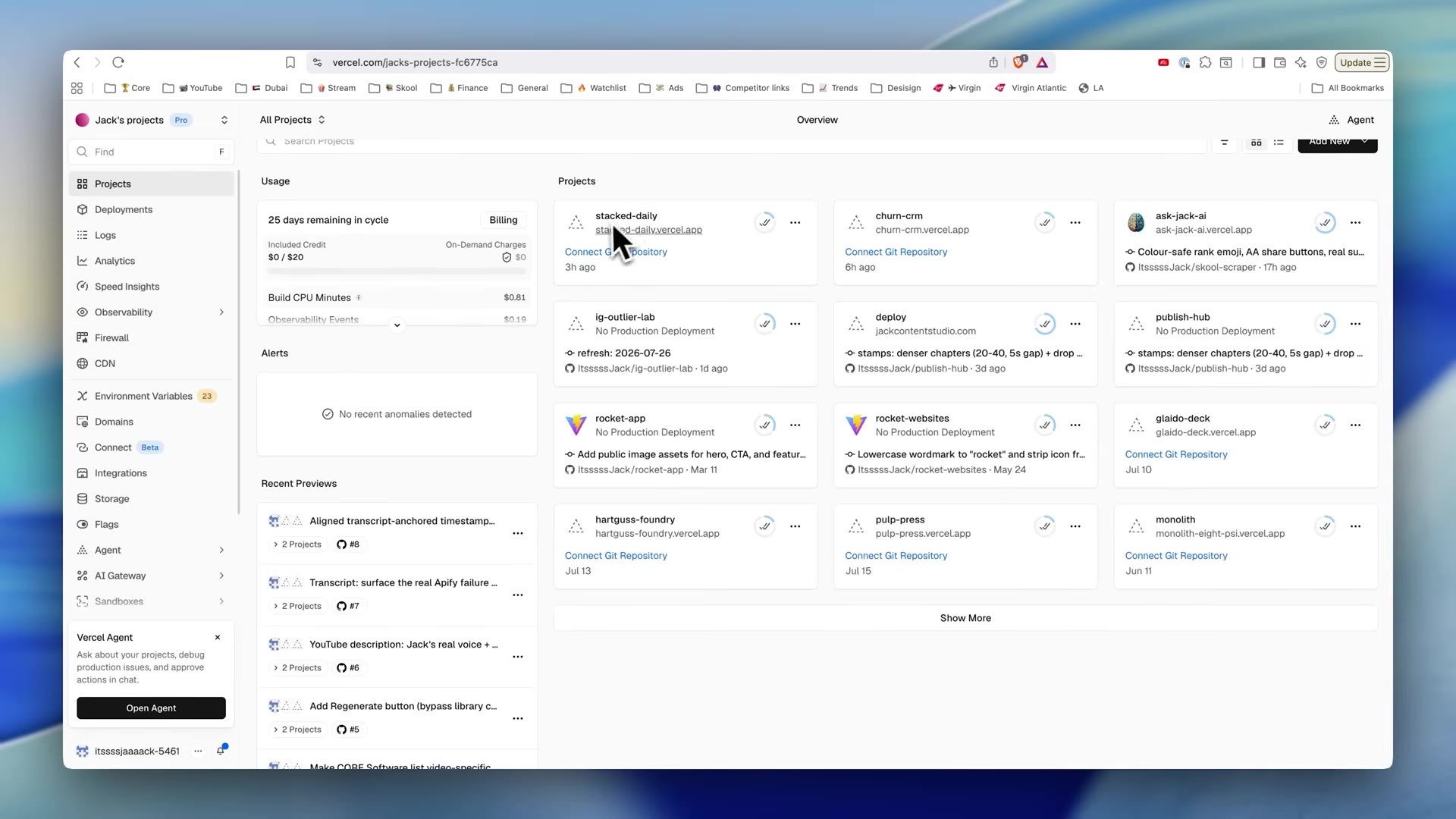This screenshot has width=1456, height=819.
Task: Open the Brave Shields lion icon
Action: point(1019,62)
